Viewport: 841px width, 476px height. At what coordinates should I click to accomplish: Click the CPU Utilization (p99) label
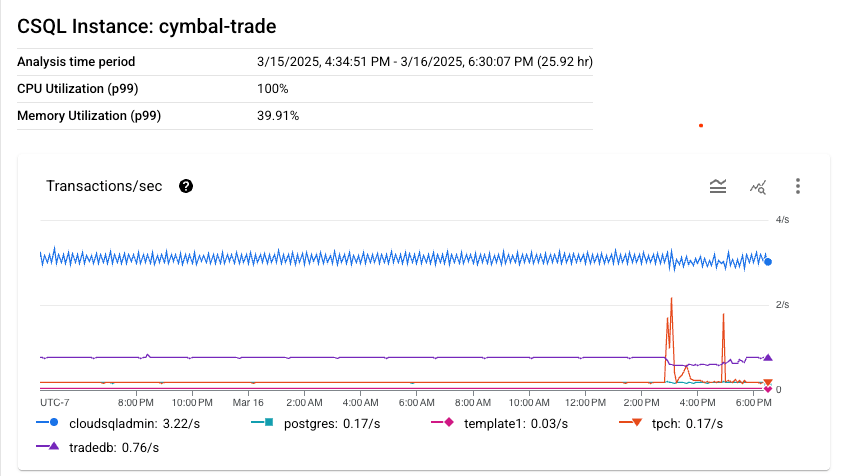click(78, 89)
